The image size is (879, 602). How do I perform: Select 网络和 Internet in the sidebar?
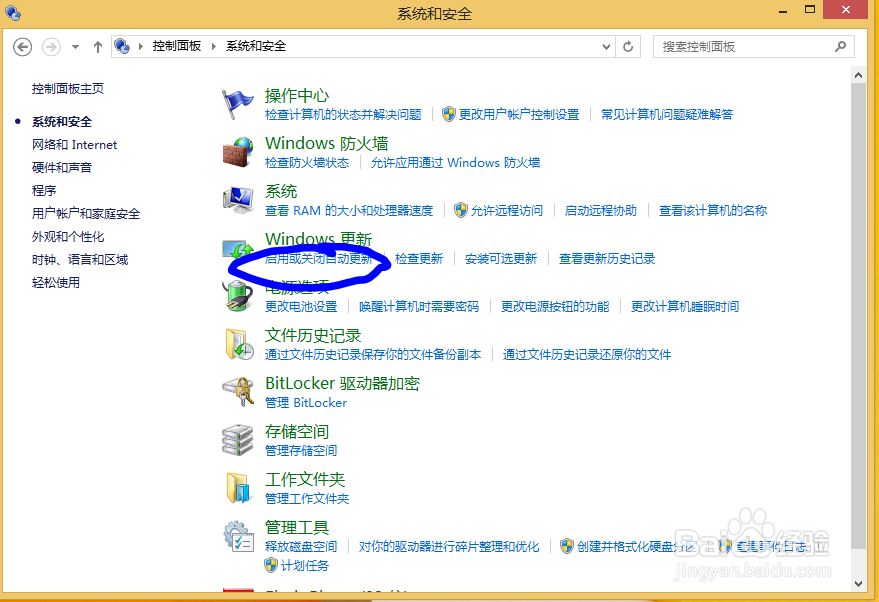[x=75, y=145]
